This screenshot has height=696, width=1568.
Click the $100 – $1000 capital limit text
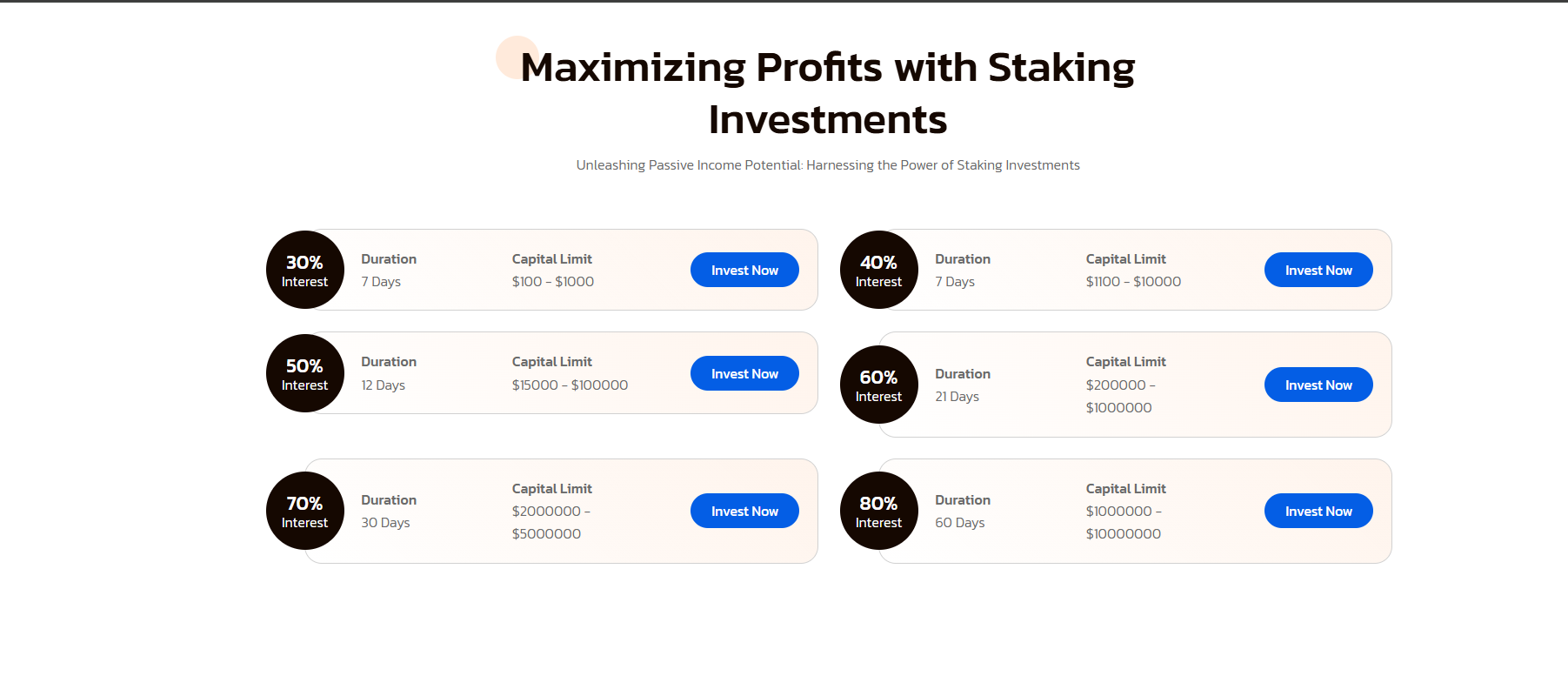pyautogui.click(x=552, y=282)
